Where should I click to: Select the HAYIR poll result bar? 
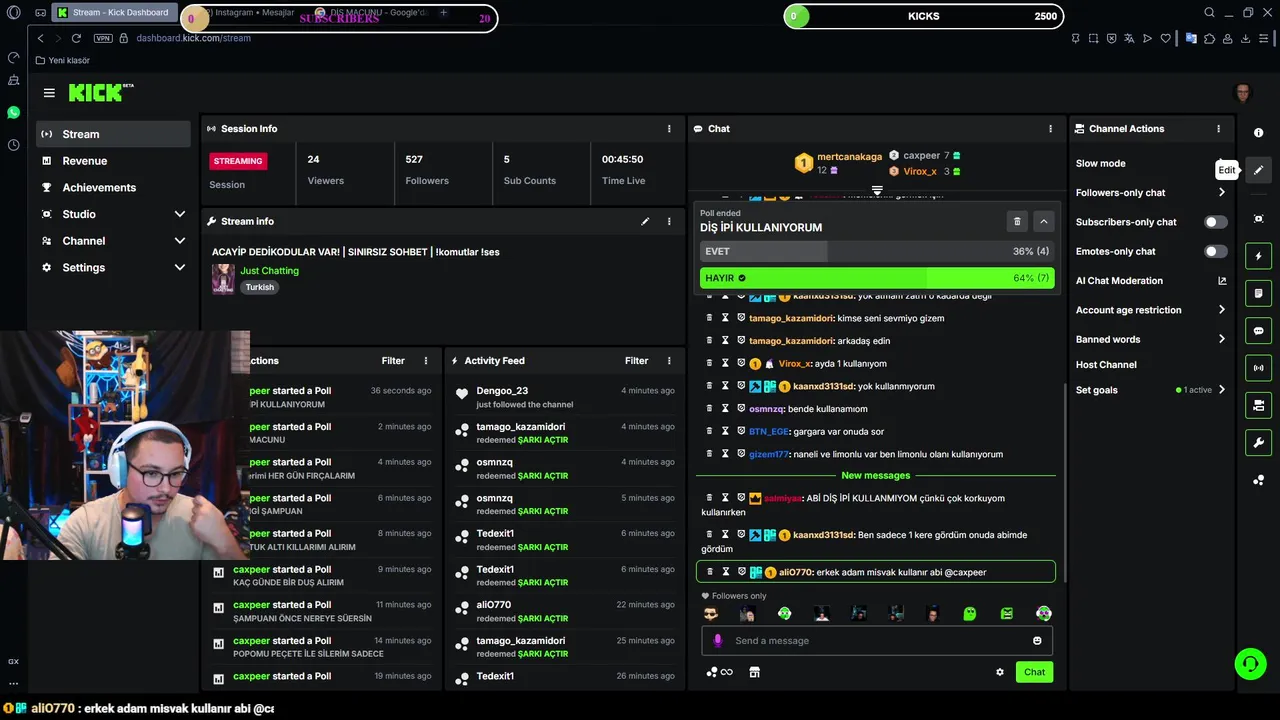[x=877, y=278]
